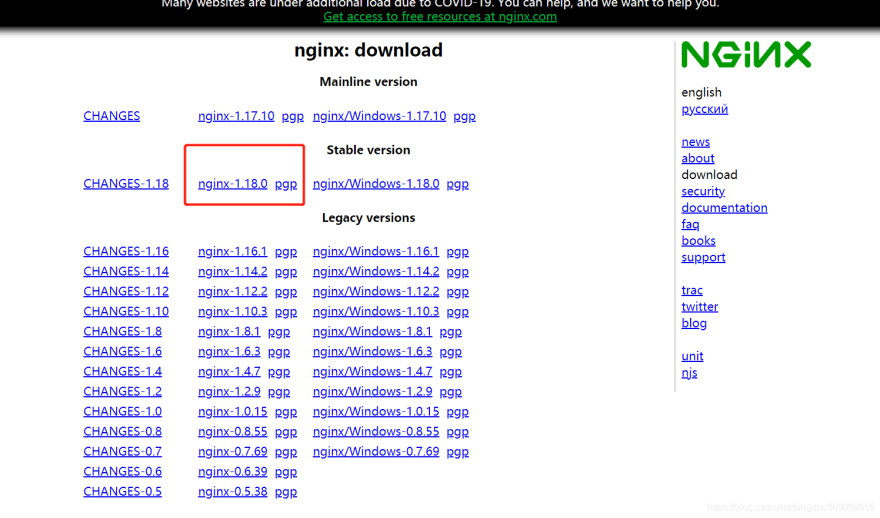Download nginx/Windows-1.2.9
This screenshot has height=518, width=880.
point(373,392)
